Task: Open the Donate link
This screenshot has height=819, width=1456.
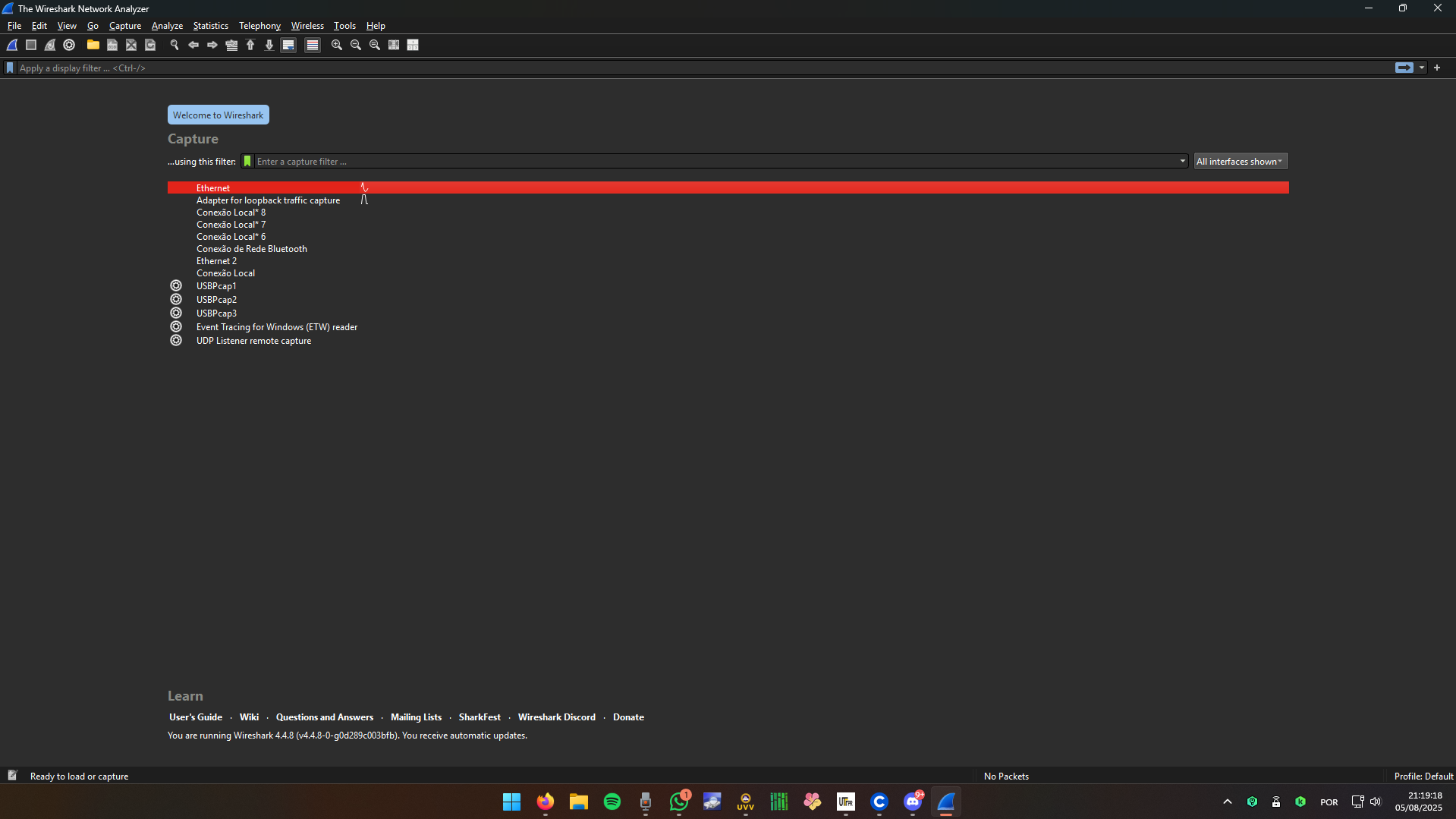Action: (x=628, y=717)
